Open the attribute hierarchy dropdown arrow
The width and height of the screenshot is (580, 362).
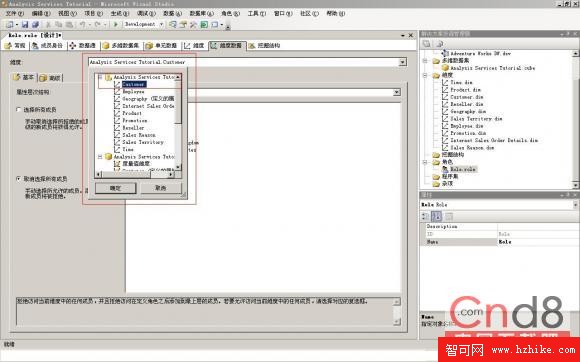(x=397, y=92)
